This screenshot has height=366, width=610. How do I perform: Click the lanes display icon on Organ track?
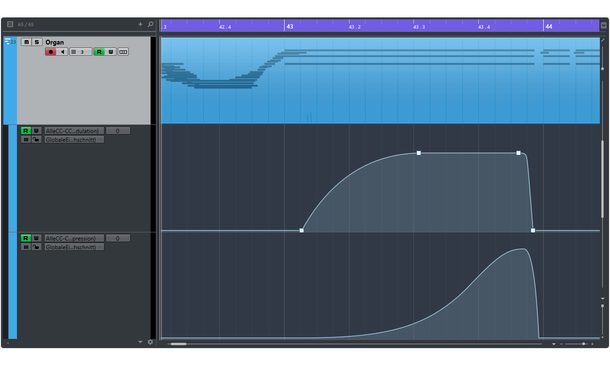click(x=123, y=52)
